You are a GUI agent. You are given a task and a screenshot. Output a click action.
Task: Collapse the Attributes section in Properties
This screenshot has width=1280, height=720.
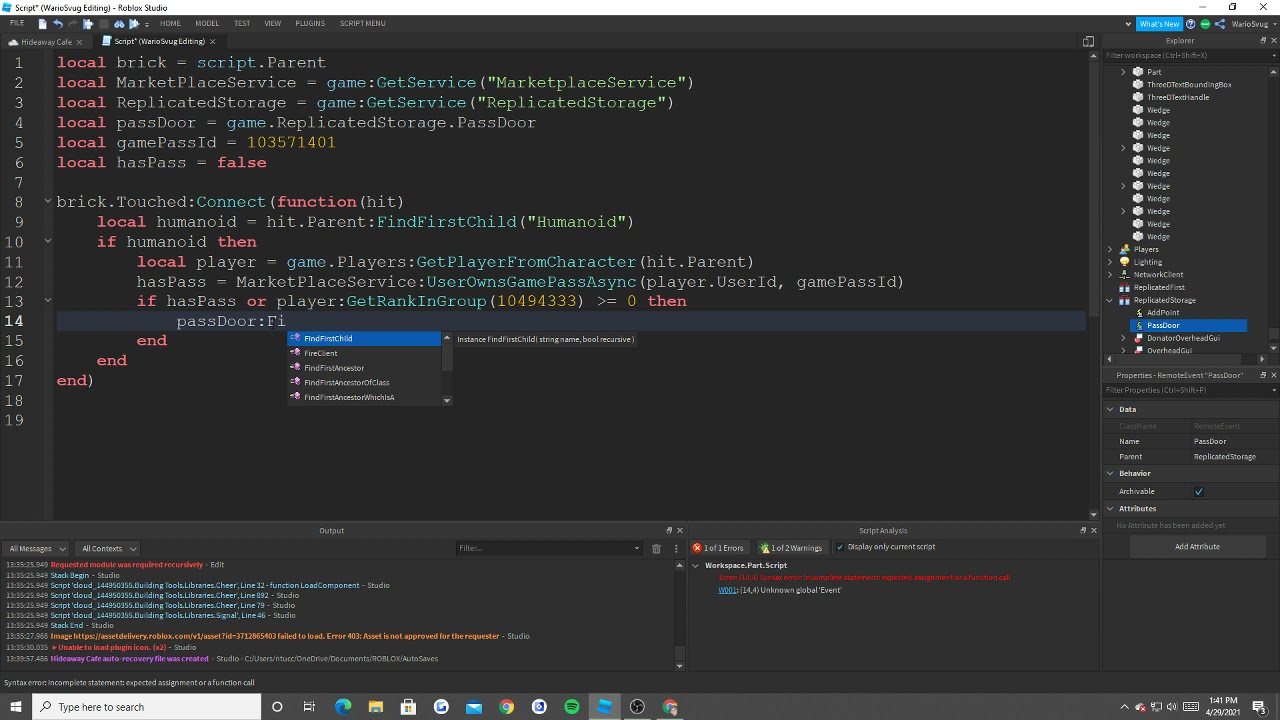(1110, 508)
